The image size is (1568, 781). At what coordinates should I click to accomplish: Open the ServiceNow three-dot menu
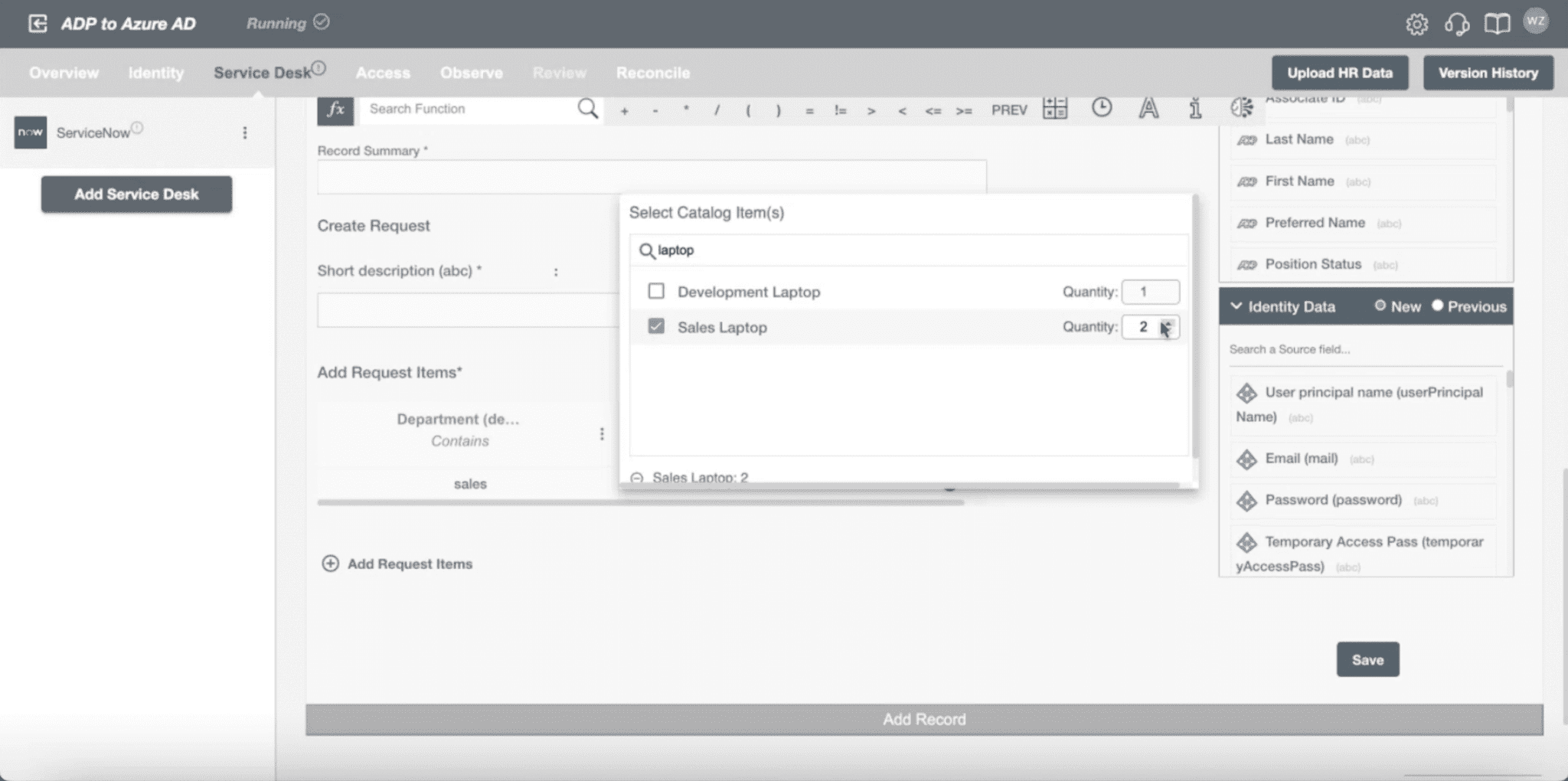[x=245, y=132]
